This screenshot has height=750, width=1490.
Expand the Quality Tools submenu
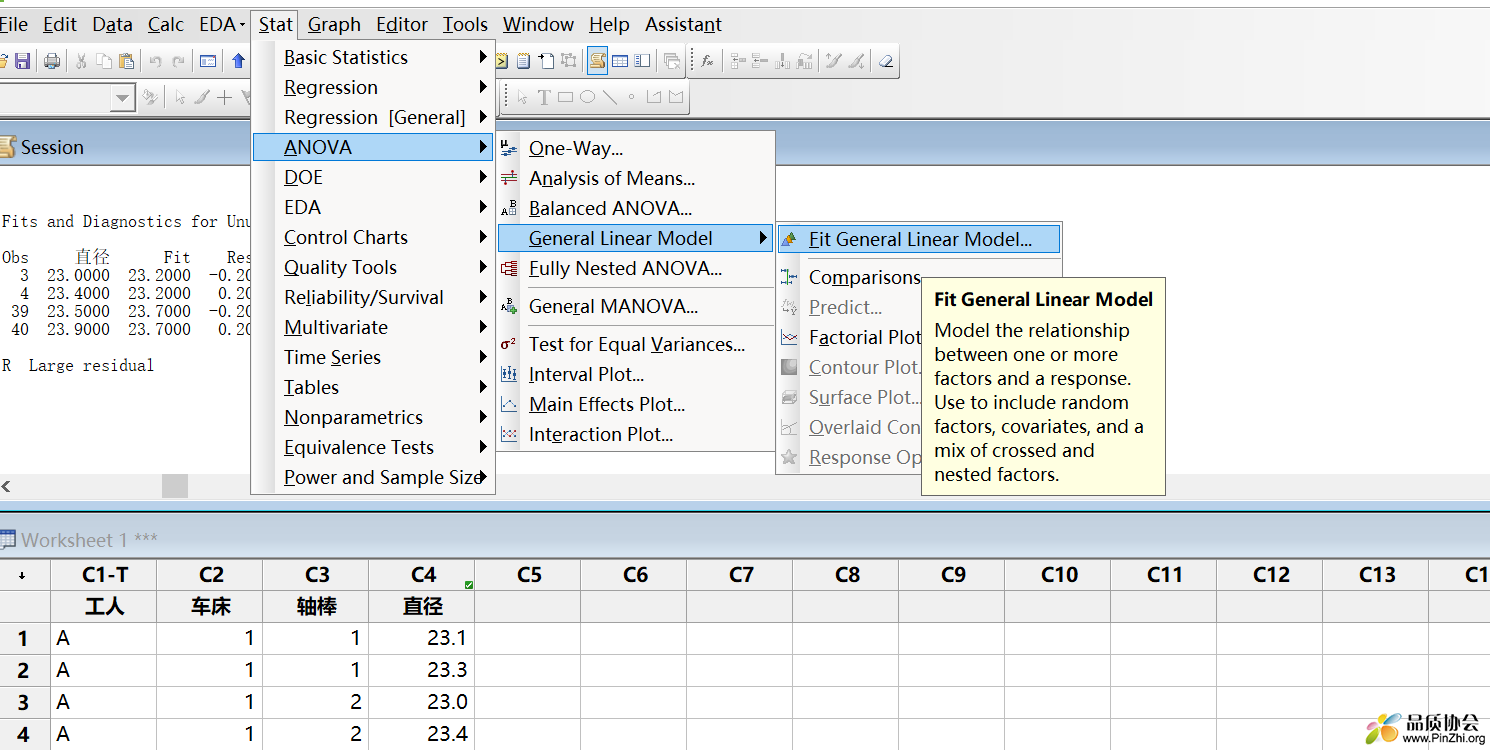(372, 267)
